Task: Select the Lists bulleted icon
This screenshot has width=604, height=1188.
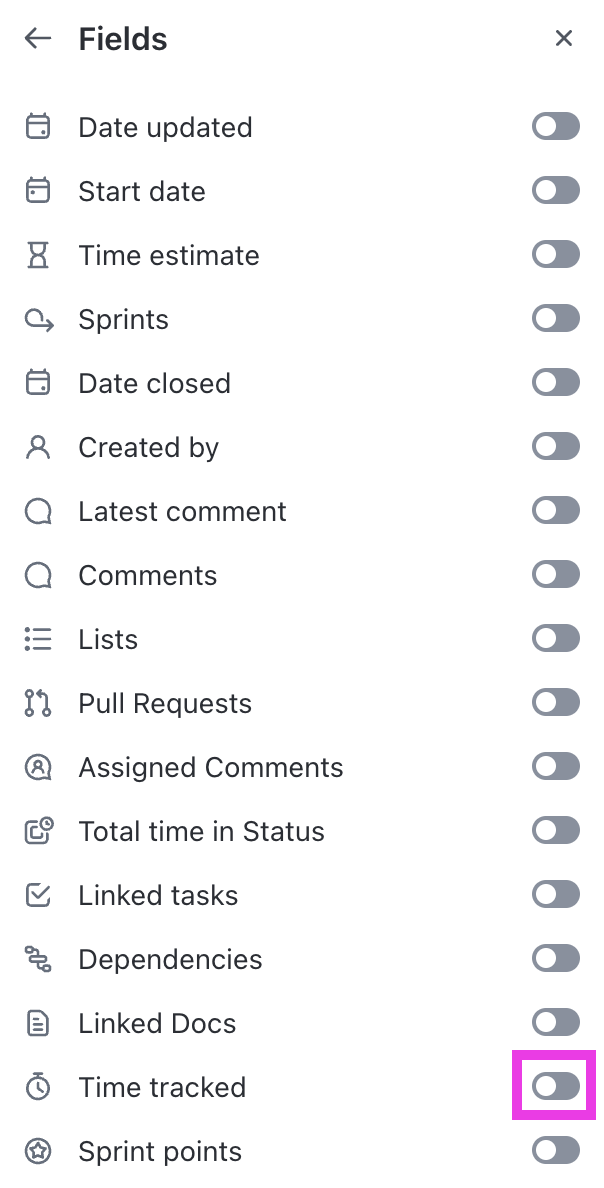Action: coord(38,639)
